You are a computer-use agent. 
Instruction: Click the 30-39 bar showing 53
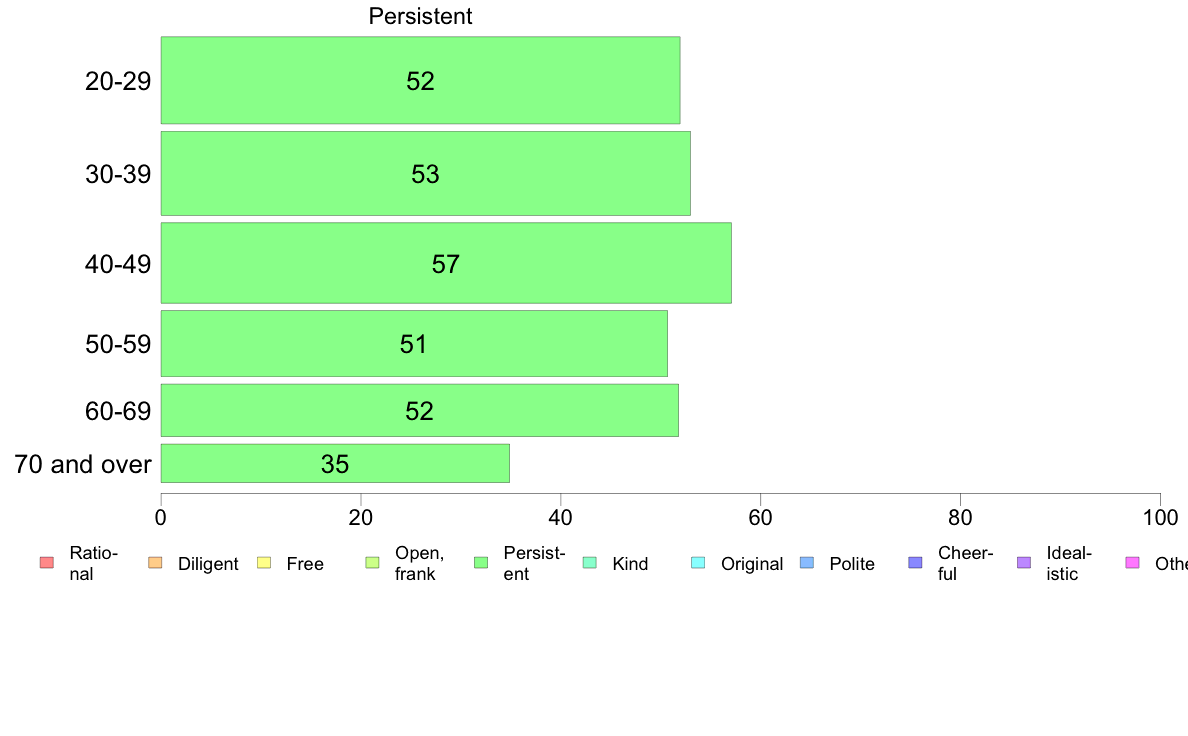pyautogui.click(x=426, y=174)
